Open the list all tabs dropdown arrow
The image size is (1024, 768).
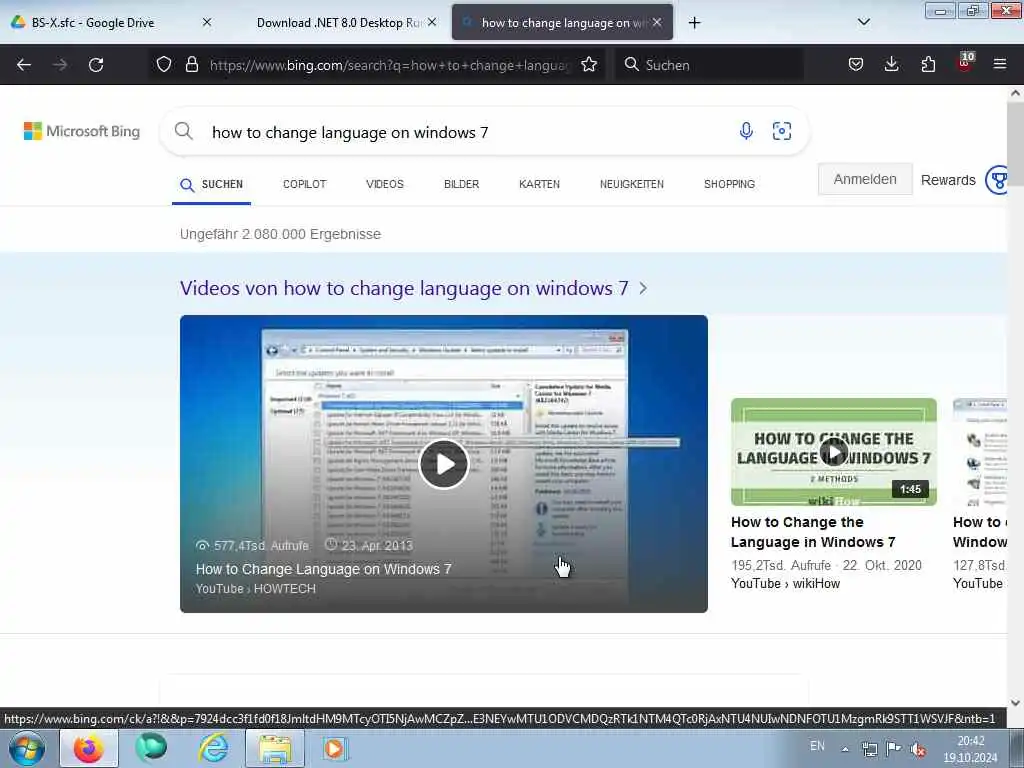coord(863,22)
